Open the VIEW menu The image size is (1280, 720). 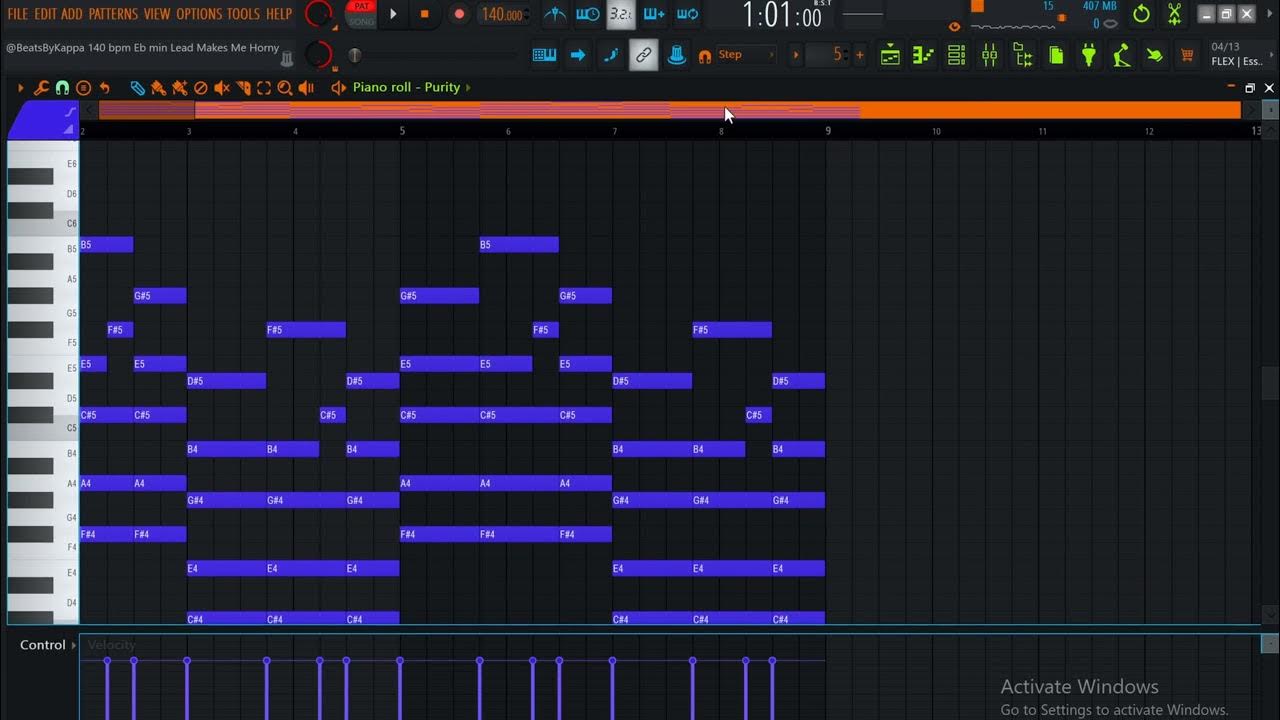tap(157, 14)
